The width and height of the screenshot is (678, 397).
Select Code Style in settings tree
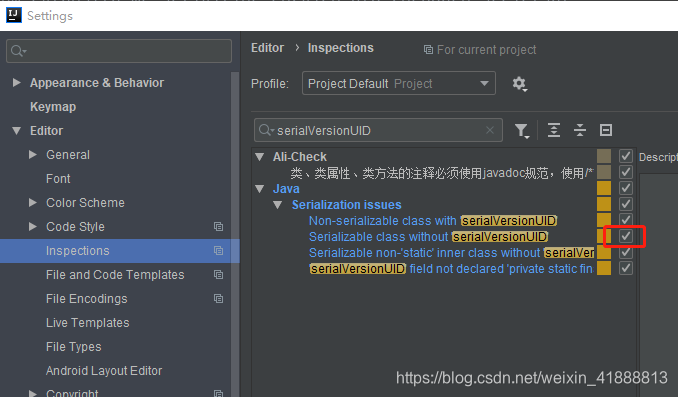(75, 227)
